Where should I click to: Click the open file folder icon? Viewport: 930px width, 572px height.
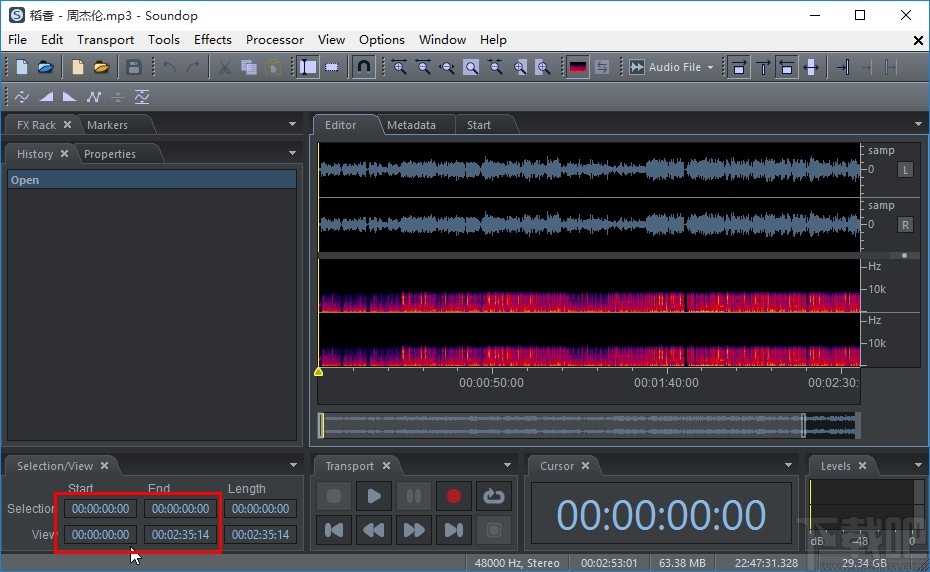point(46,67)
